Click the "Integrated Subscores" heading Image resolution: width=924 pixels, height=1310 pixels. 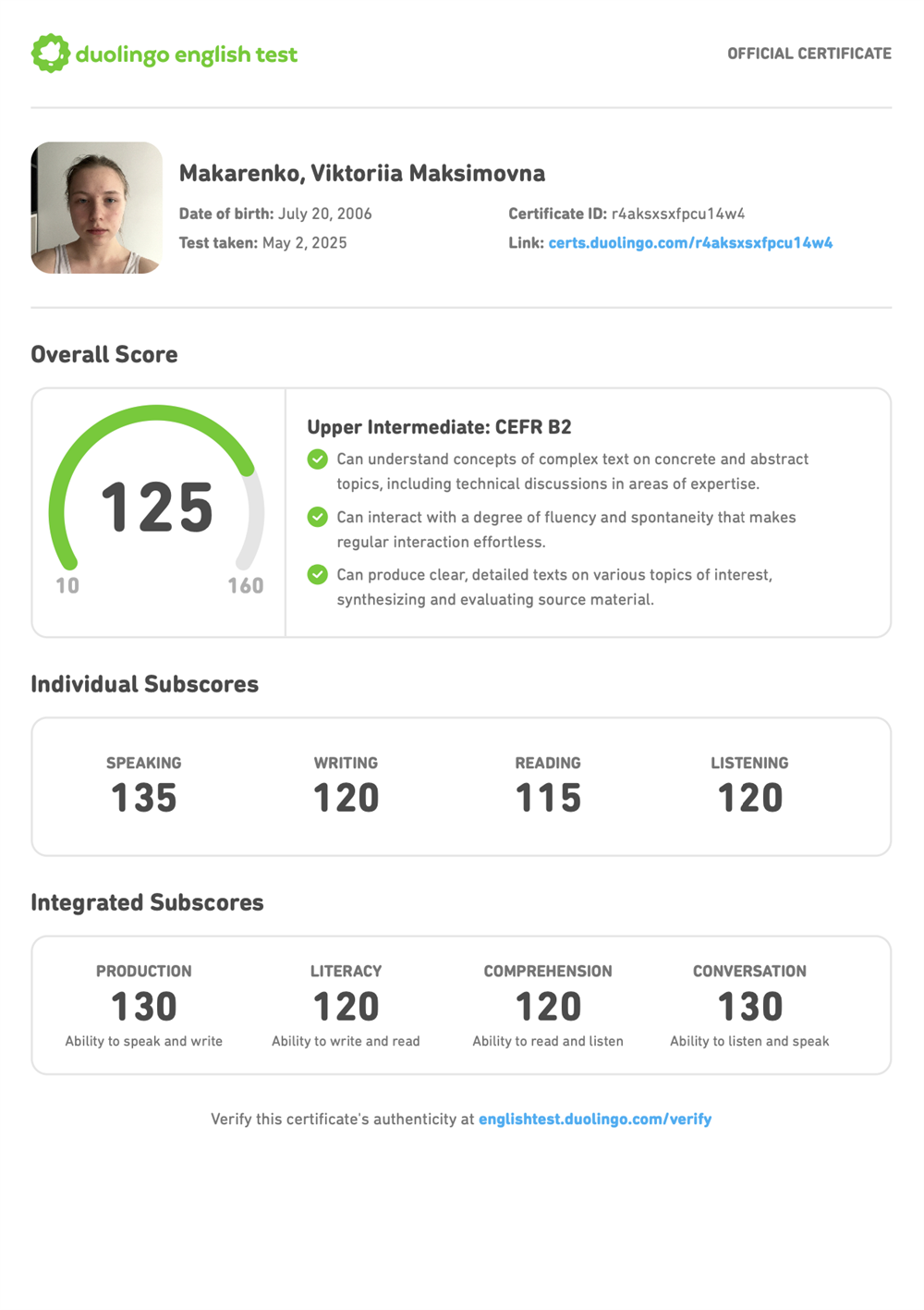pyautogui.click(x=148, y=903)
